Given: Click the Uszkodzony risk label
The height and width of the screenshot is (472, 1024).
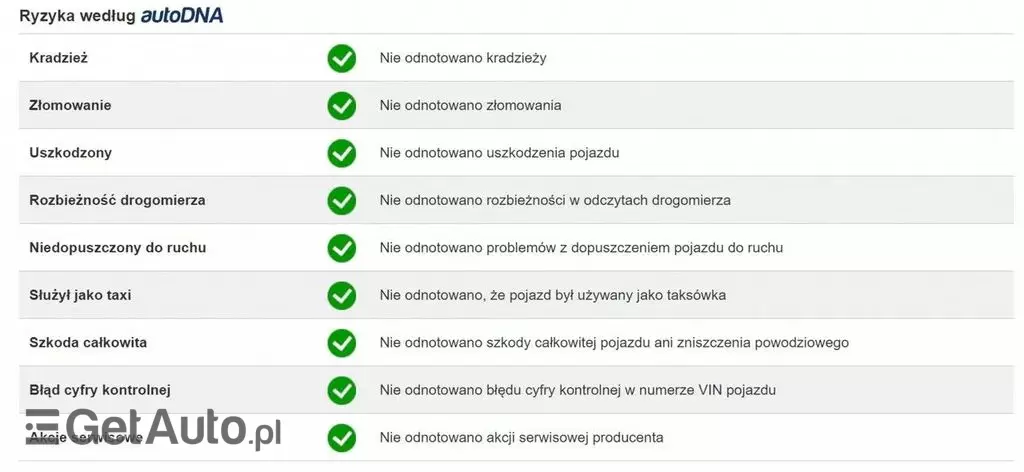Looking at the screenshot, I should tap(70, 153).
